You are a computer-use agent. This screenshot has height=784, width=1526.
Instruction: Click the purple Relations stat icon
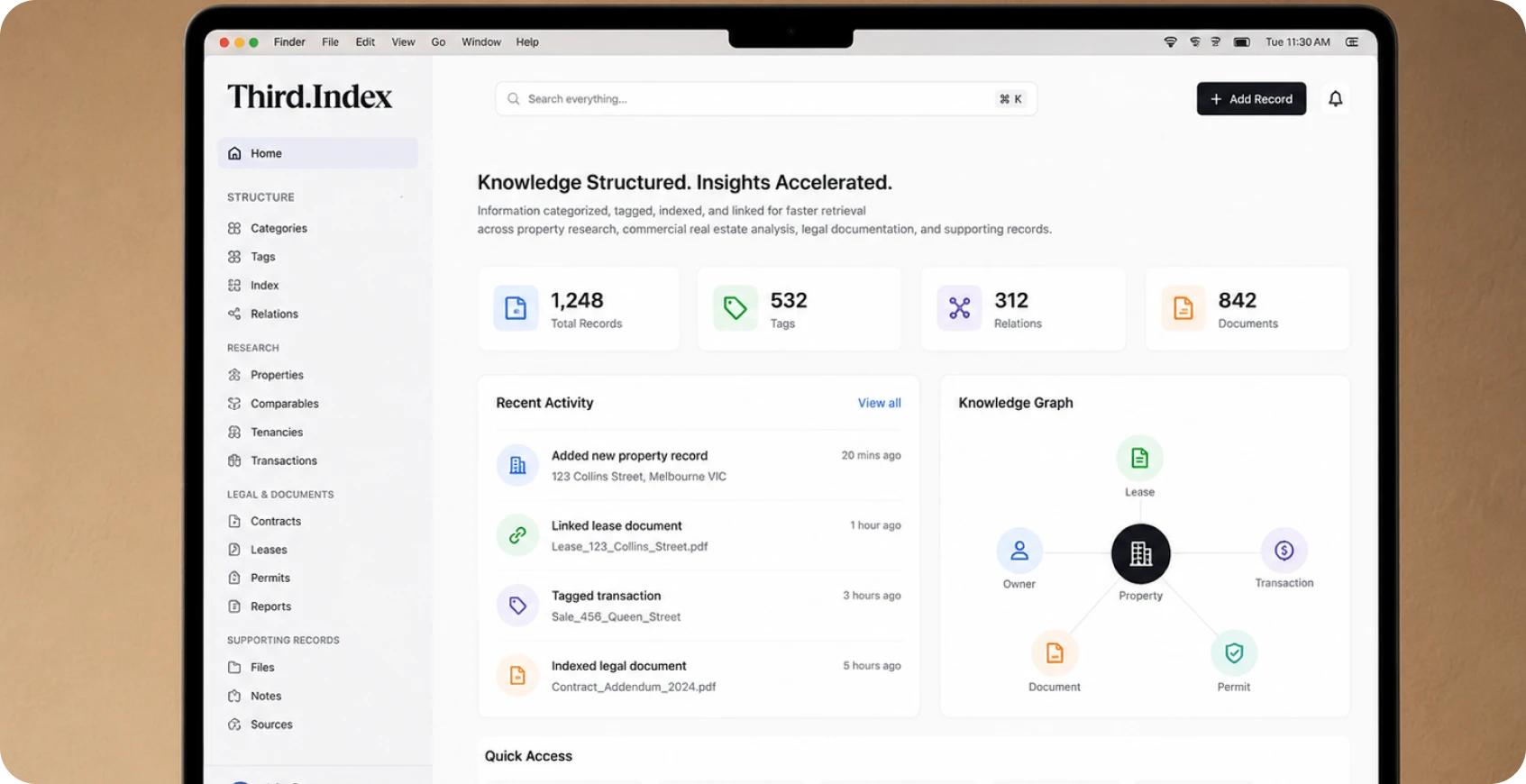[x=959, y=308]
